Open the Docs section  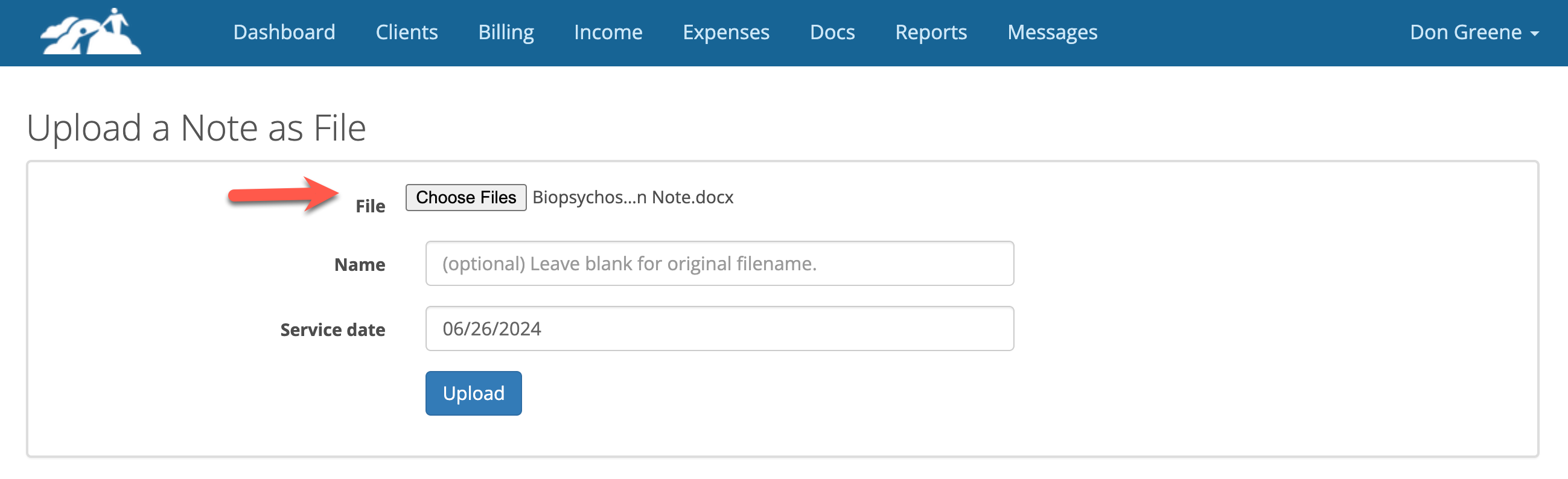click(x=832, y=32)
